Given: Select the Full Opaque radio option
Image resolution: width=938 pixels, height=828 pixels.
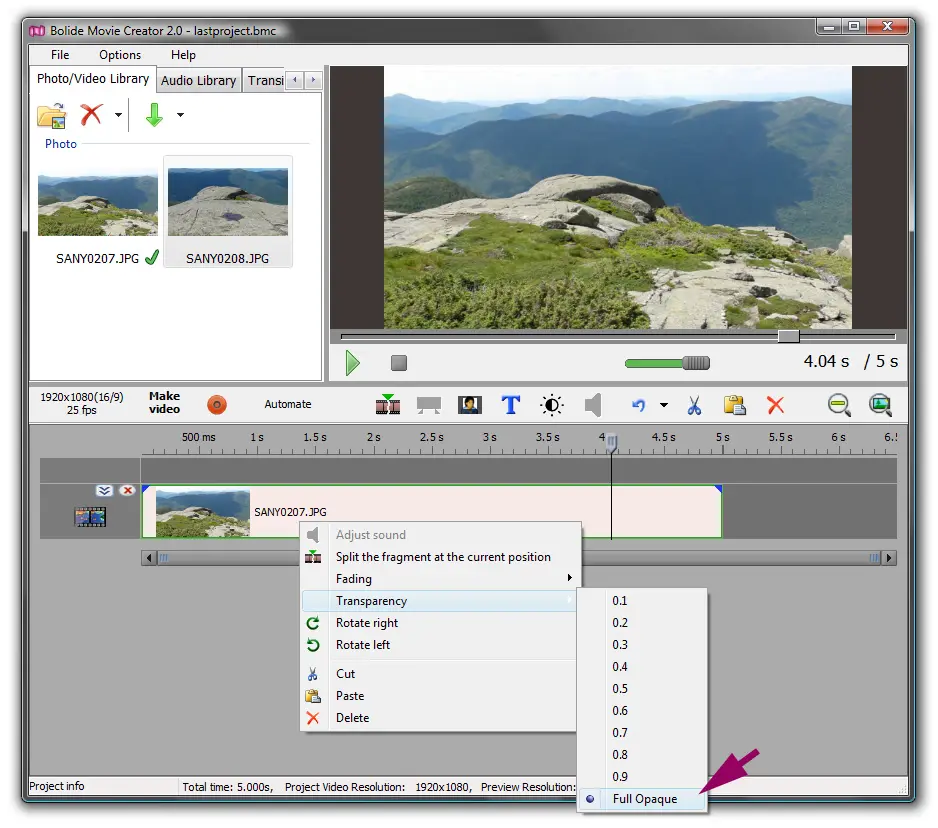Looking at the screenshot, I should tap(644, 799).
